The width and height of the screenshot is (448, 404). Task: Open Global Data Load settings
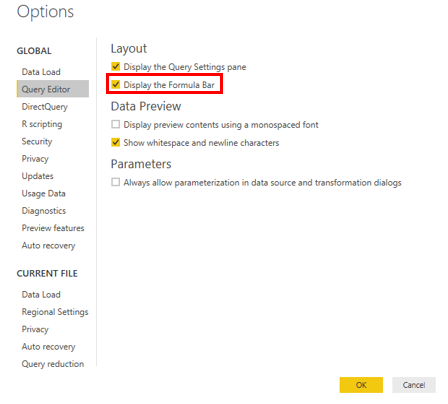pyautogui.click(x=41, y=72)
